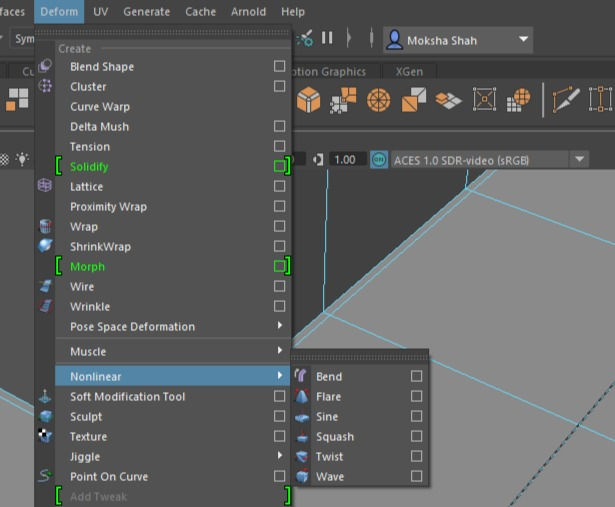The image size is (615, 507).
Task: Click the viewport light bulb icon
Action: pos(22,159)
